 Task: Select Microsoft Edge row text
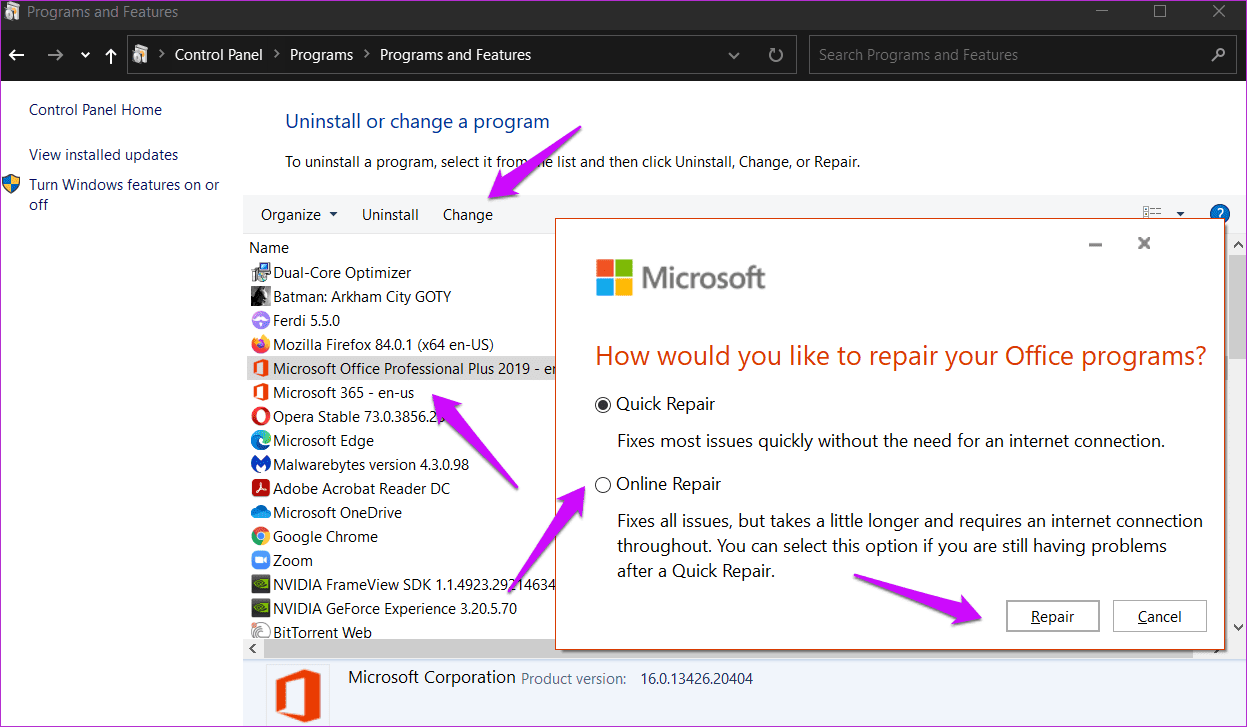(323, 440)
